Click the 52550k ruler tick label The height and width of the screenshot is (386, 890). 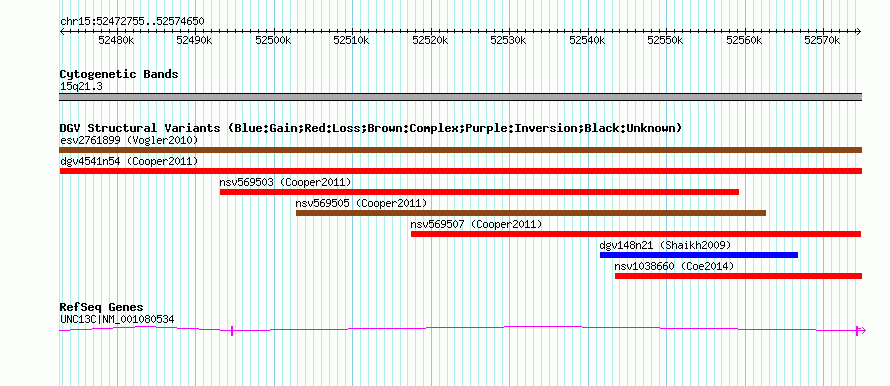point(666,40)
